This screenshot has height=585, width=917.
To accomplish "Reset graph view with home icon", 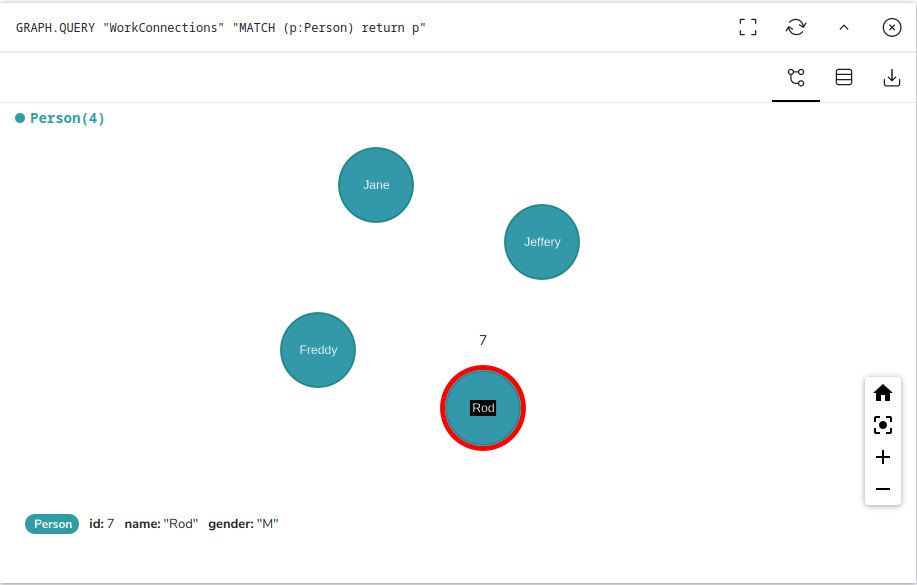I will [x=882, y=393].
